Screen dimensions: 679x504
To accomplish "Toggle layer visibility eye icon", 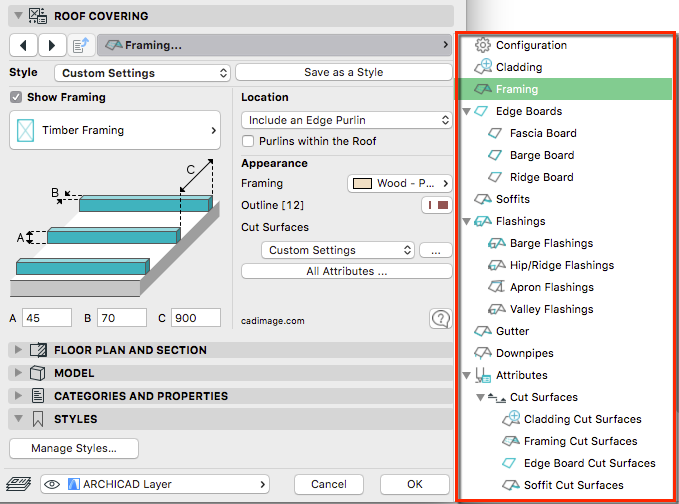I will (52, 484).
